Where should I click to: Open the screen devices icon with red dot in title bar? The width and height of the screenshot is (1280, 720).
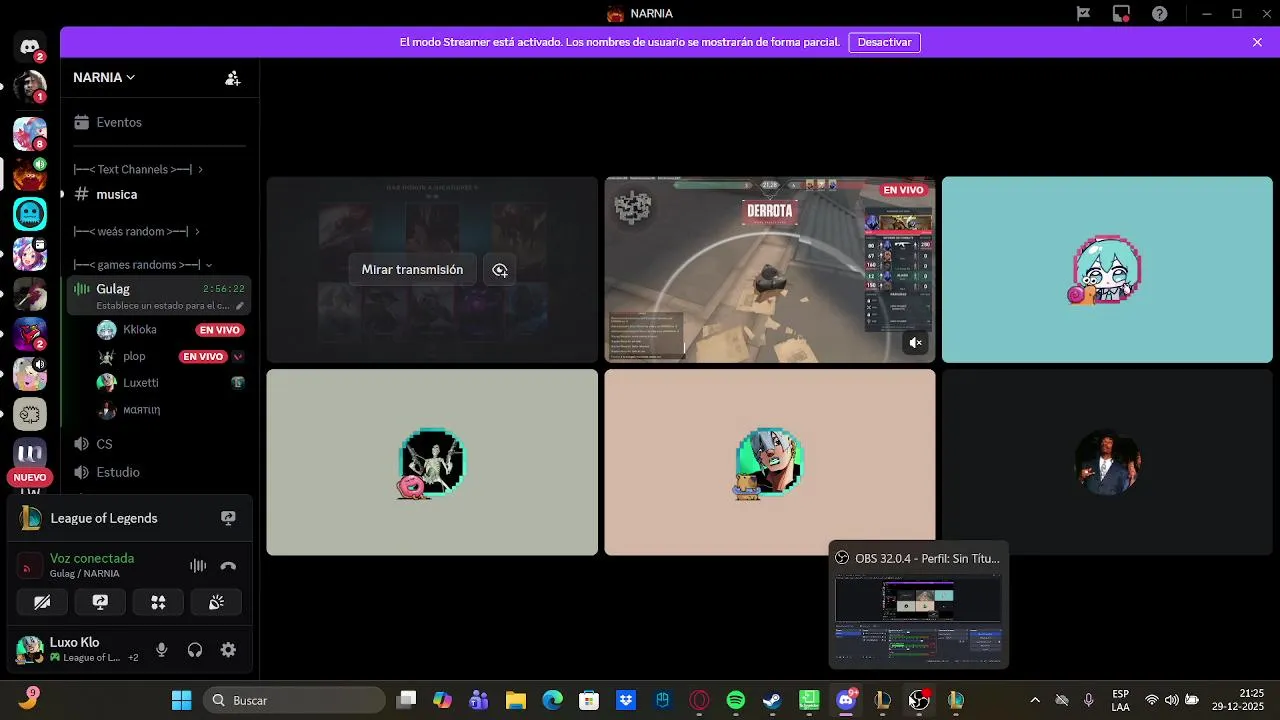[1121, 14]
